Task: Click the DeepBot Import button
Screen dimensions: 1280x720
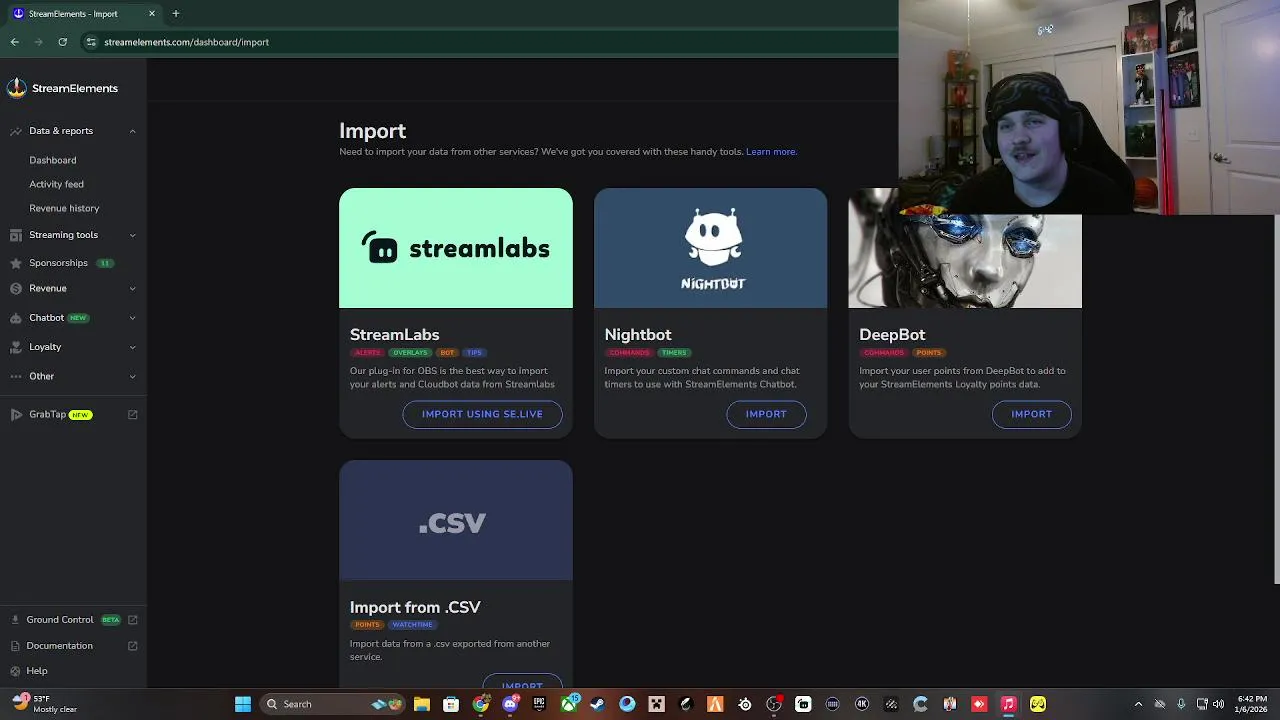Action: point(1031,414)
